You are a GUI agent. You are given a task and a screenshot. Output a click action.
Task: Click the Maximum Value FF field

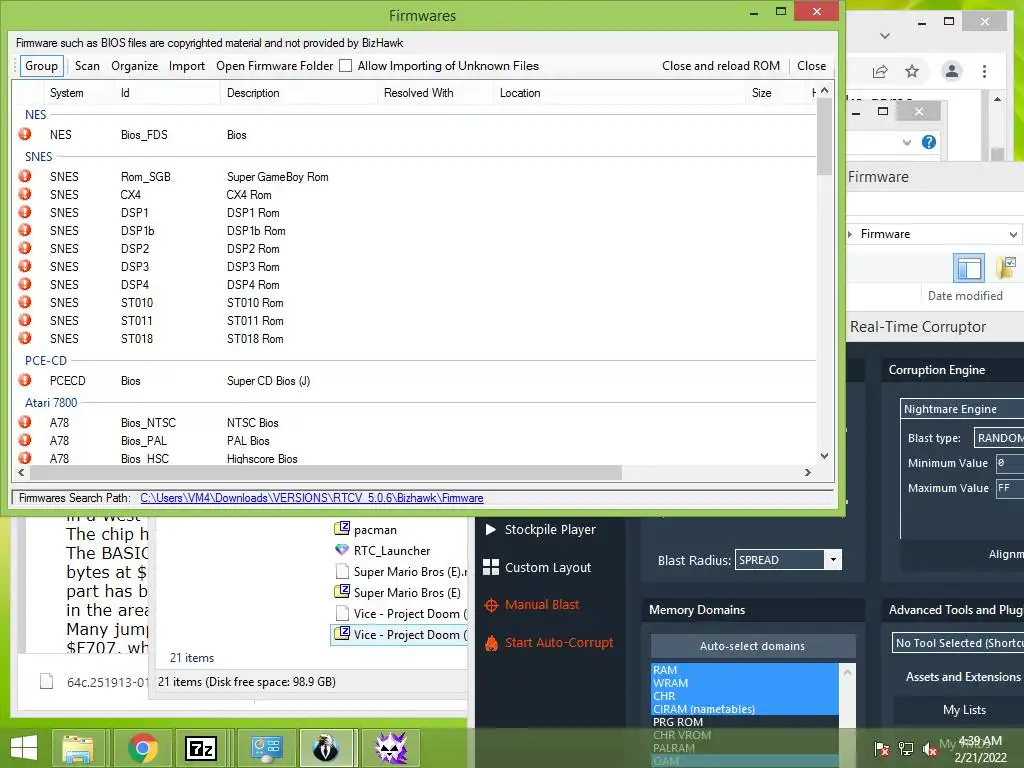tap(1010, 487)
